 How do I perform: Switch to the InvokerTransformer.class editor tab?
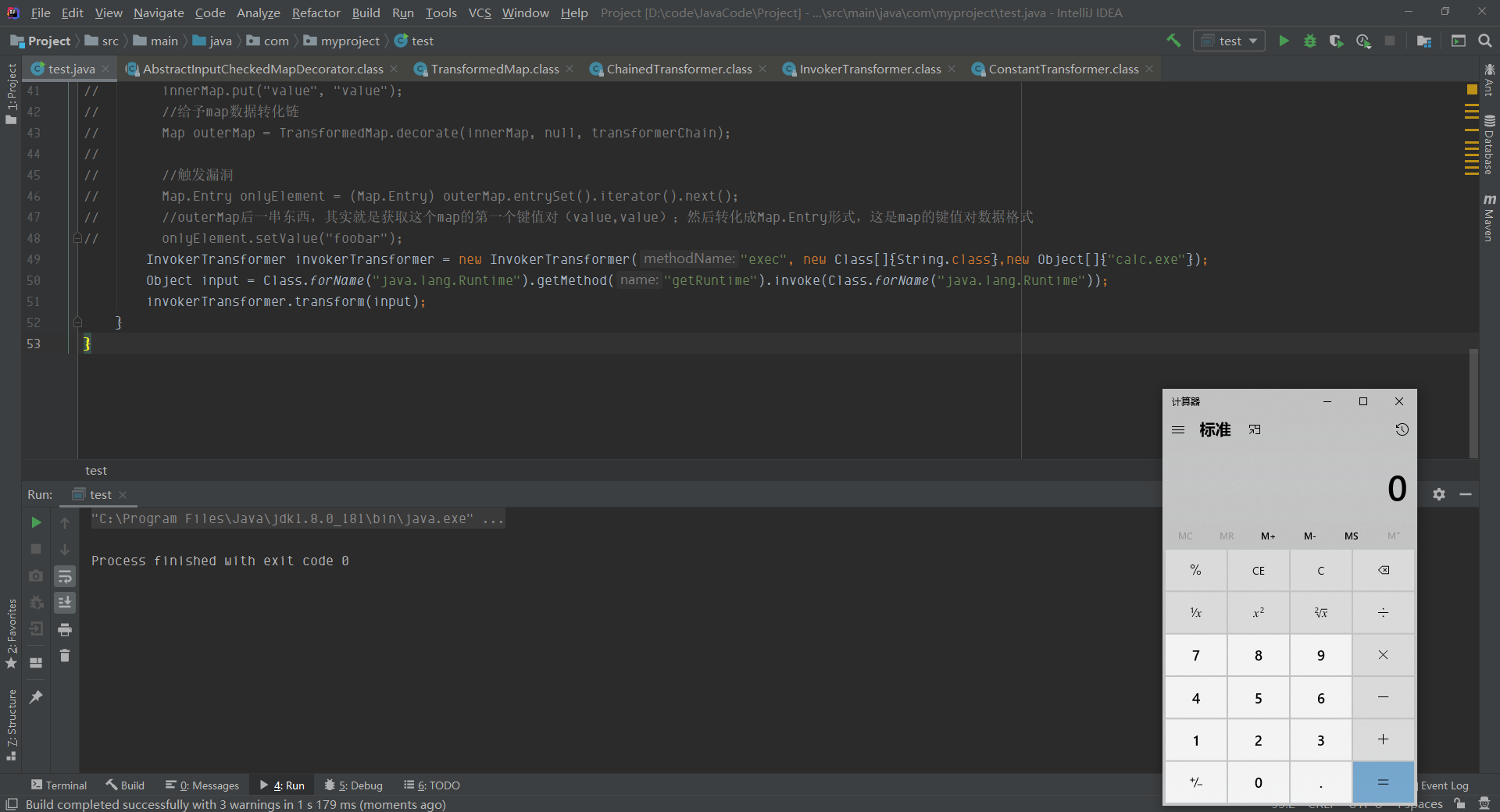[870, 69]
